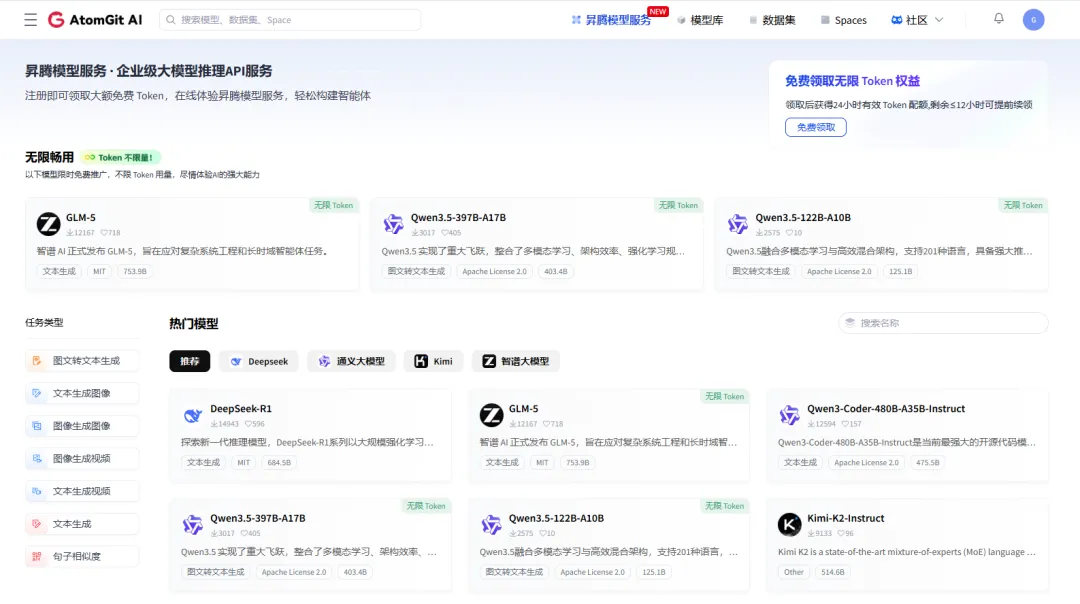Open the Spaces nav item
Viewport: 1080px width, 604px height.
(x=844, y=20)
